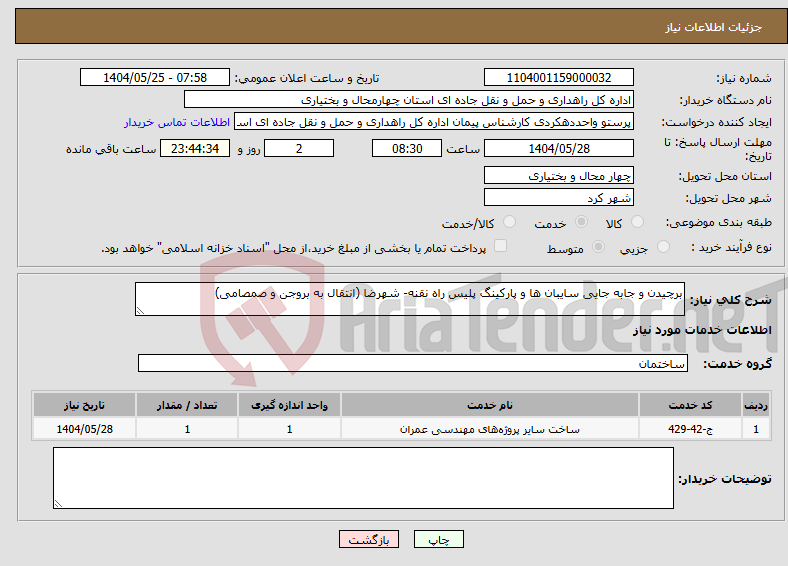This screenshot has width=788, height=566.
Task: Click the ردیف column header
Action: [x=756, y=405]
